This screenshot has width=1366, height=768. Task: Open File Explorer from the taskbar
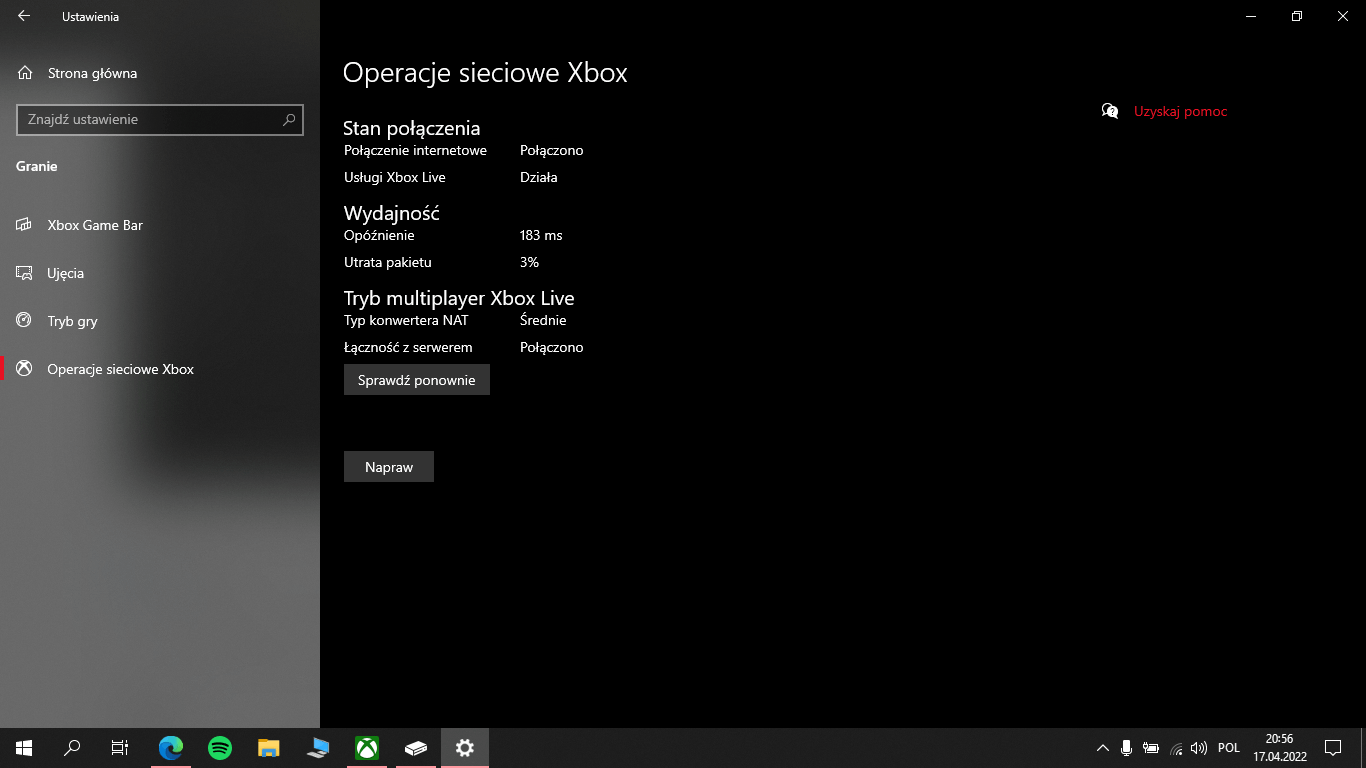click(269, 748)
